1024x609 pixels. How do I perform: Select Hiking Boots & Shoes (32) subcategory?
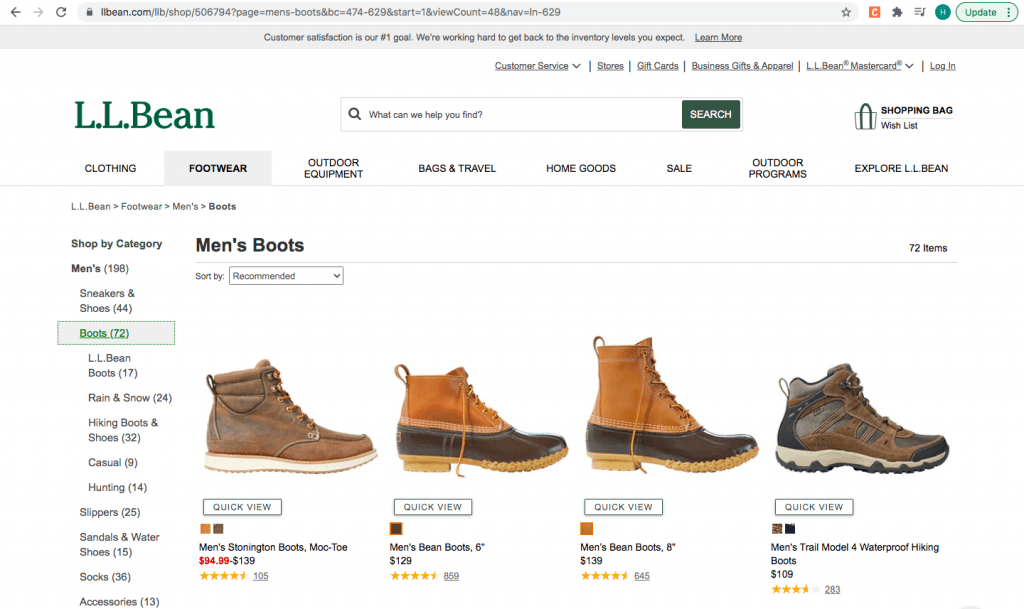pyautogui.click(x=123, y=430)
